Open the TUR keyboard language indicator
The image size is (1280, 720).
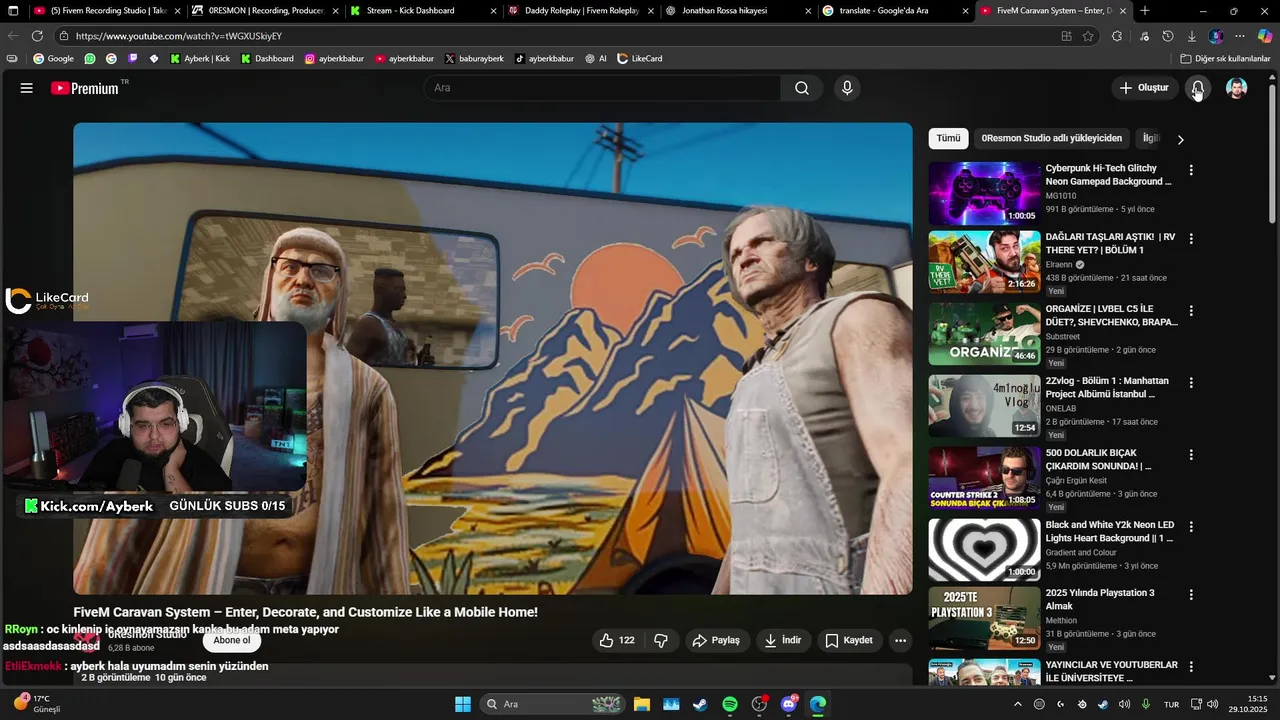[x=1171, y=704]
